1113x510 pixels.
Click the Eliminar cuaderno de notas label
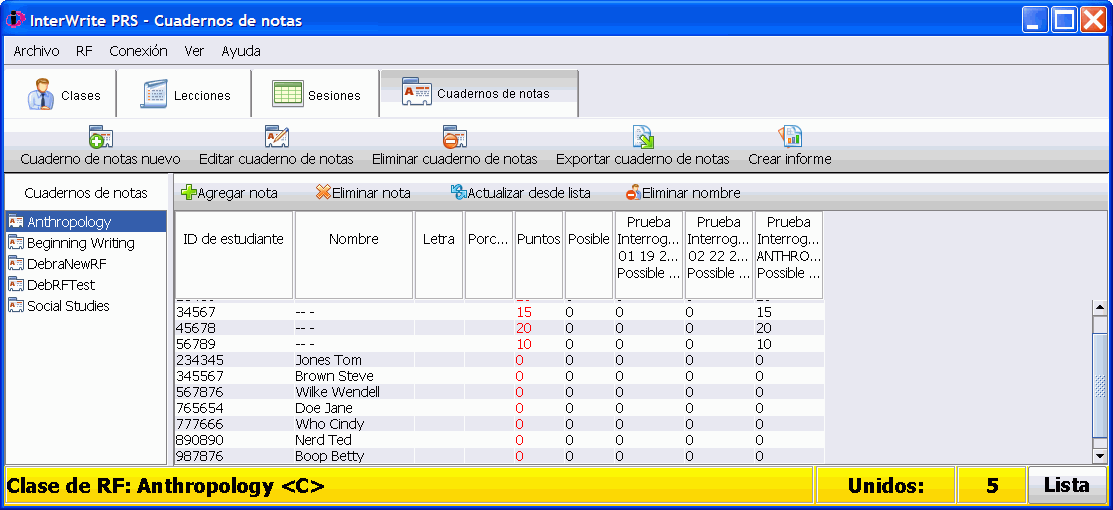click(454, 159)
